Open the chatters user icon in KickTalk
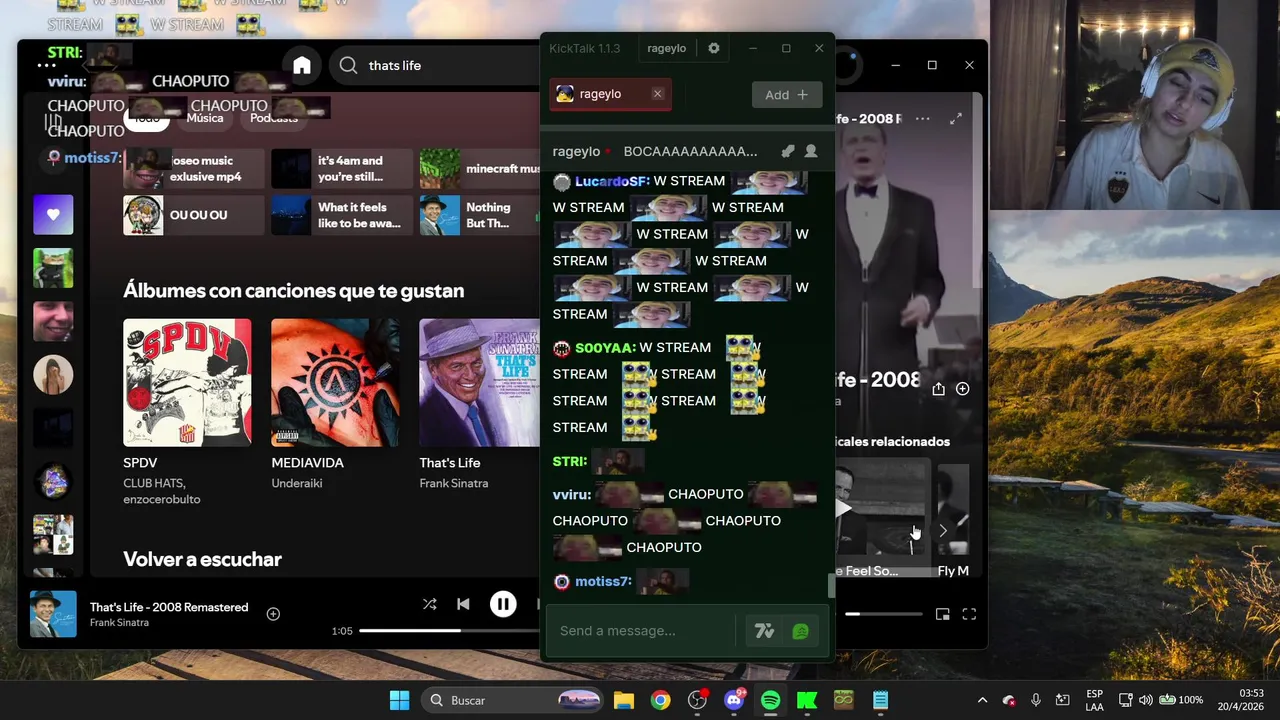 click(x=811, y=151)
